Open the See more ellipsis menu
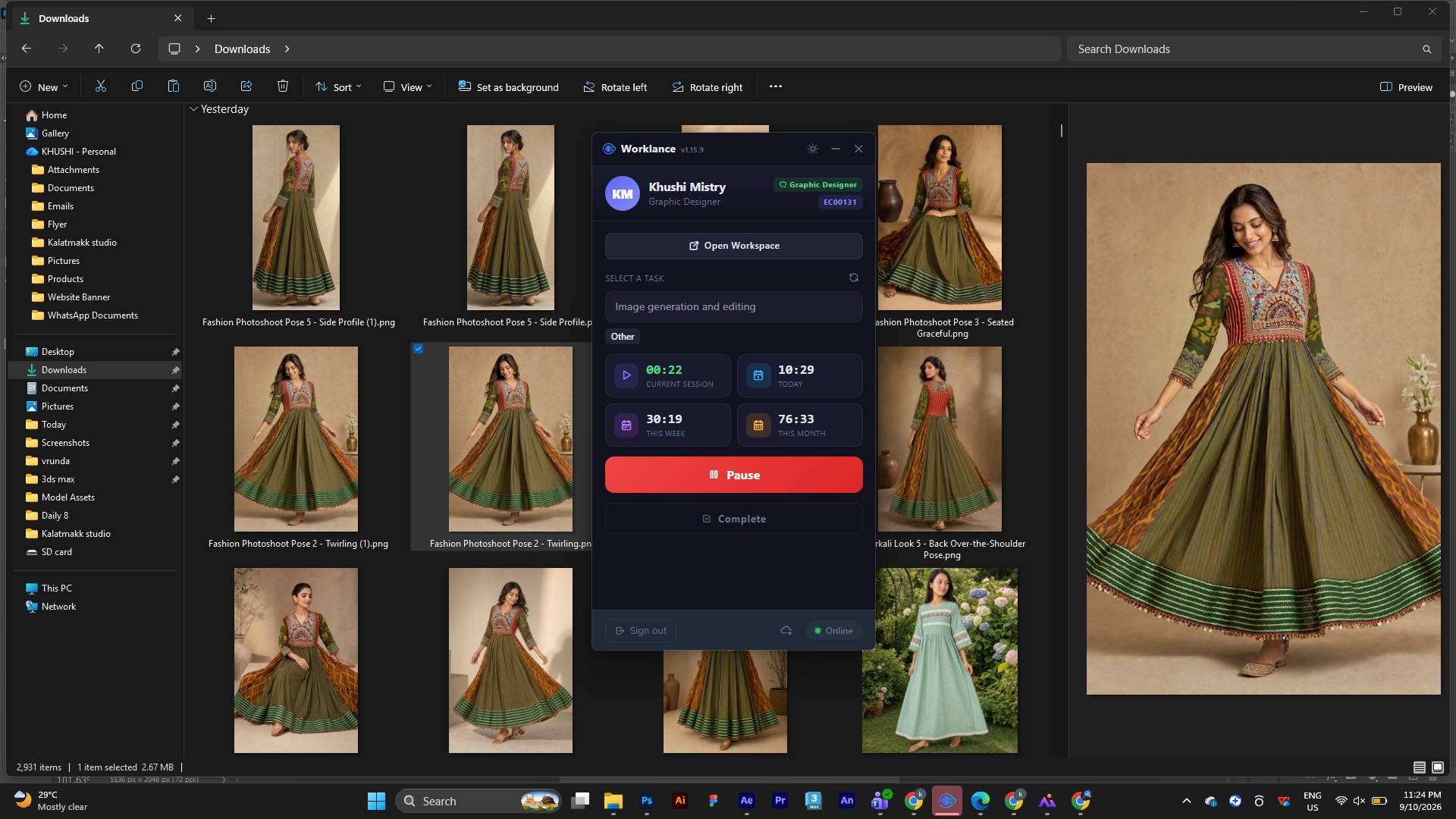Screen dimensions: 1456x819 [x=775, y=86]
